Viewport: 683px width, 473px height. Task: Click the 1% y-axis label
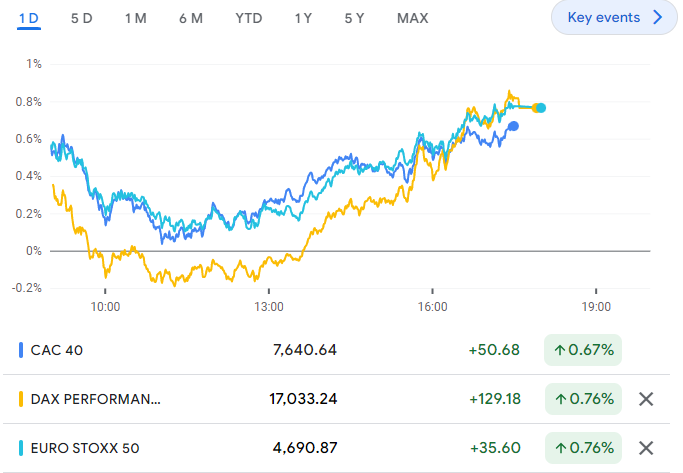click(34, 64)
